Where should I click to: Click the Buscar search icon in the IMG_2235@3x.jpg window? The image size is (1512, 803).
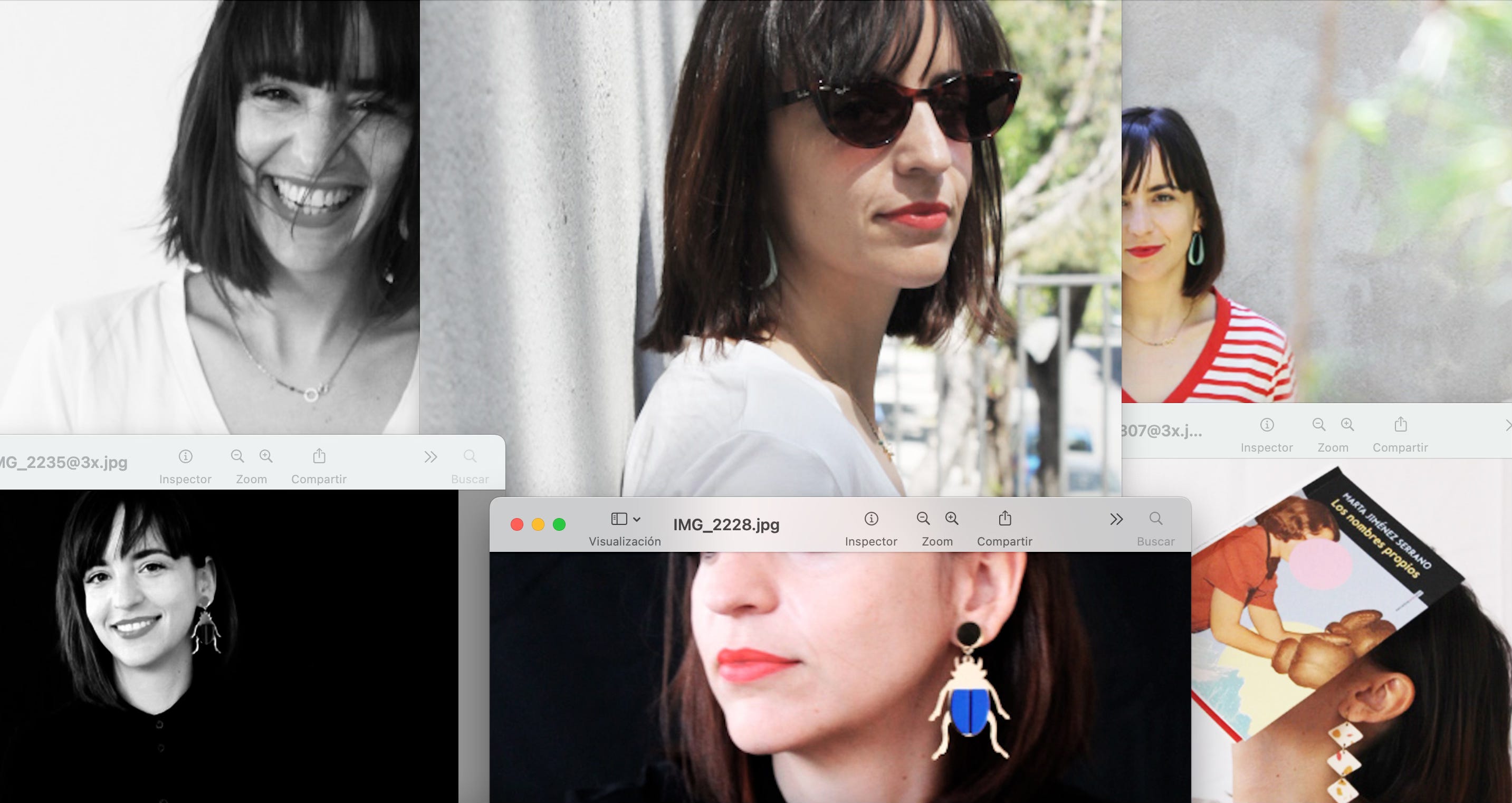470,457
